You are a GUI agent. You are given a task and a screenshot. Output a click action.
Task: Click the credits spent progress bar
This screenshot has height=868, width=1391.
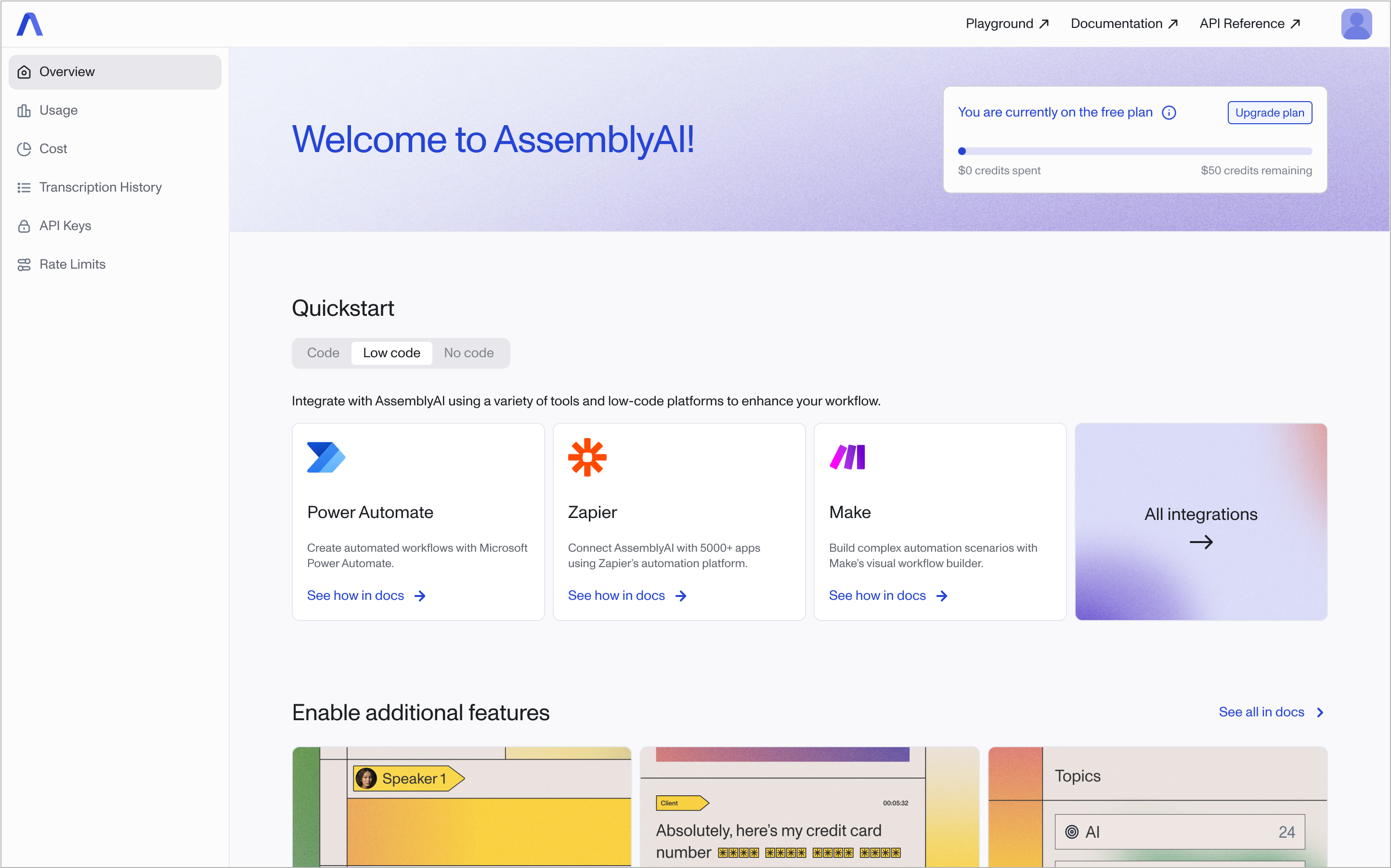tap(1134, 152)
